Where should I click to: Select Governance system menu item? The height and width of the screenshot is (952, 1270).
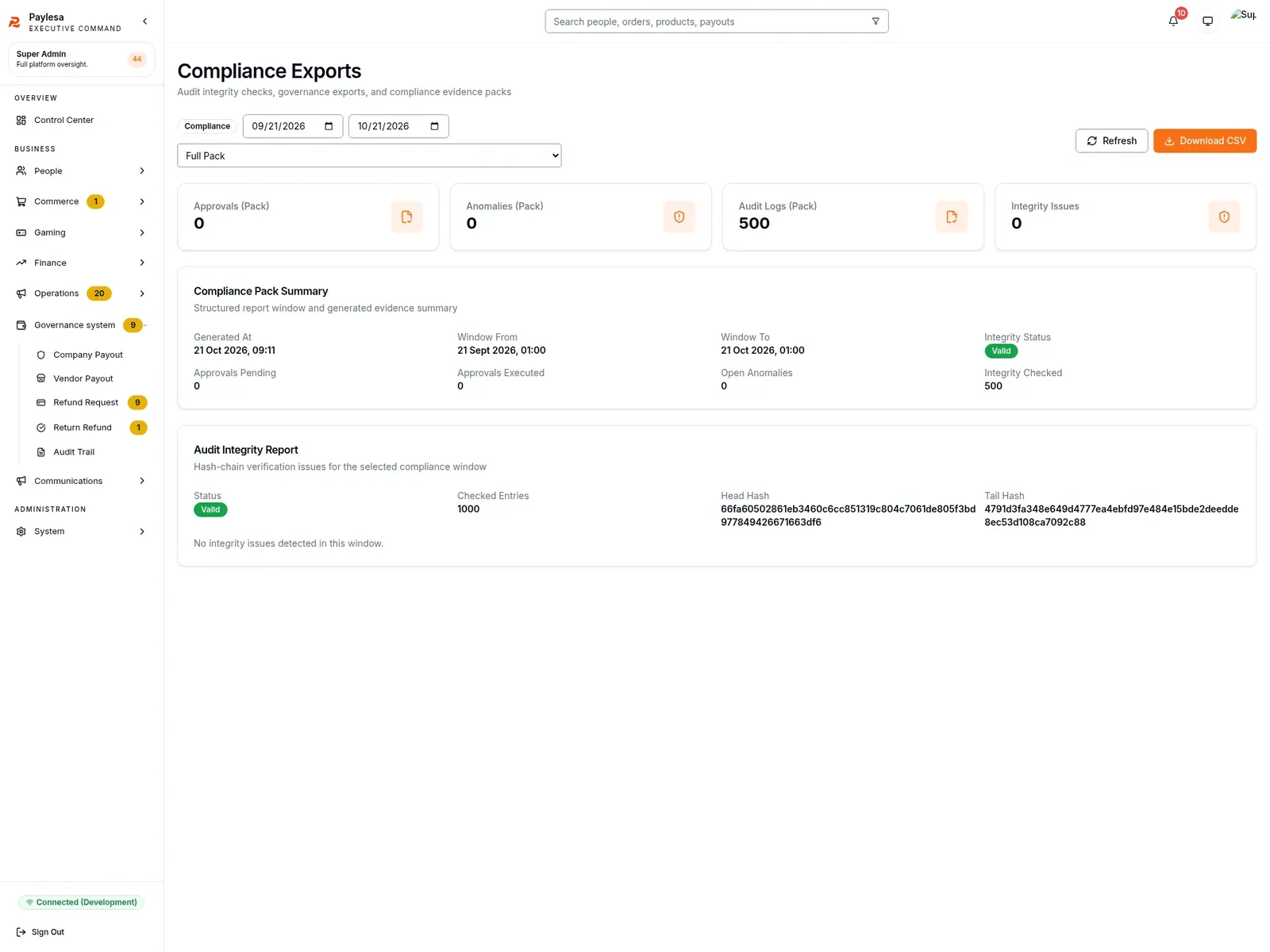(81, 325)
